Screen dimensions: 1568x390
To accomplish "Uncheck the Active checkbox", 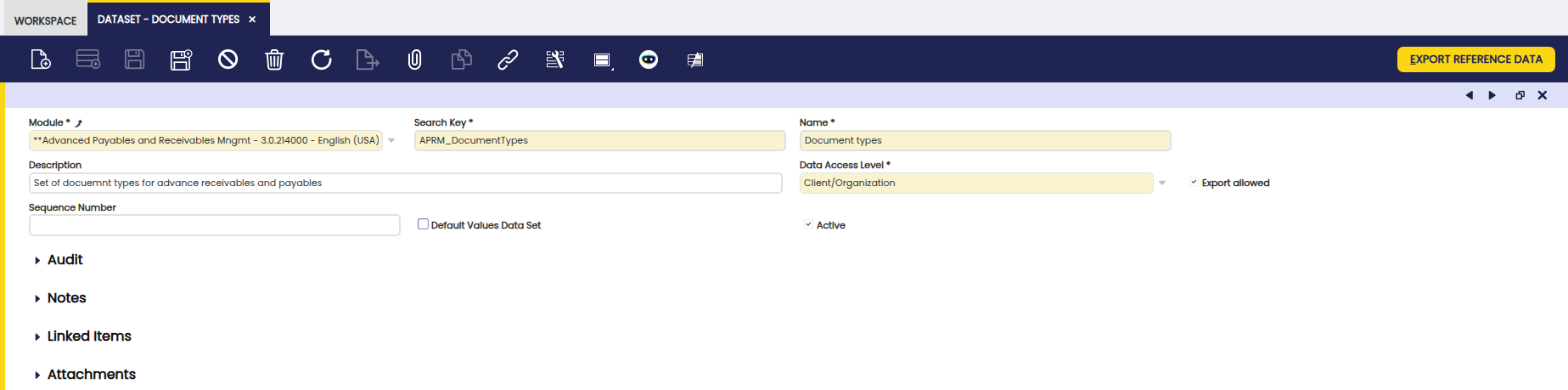I will pos(808,225).
